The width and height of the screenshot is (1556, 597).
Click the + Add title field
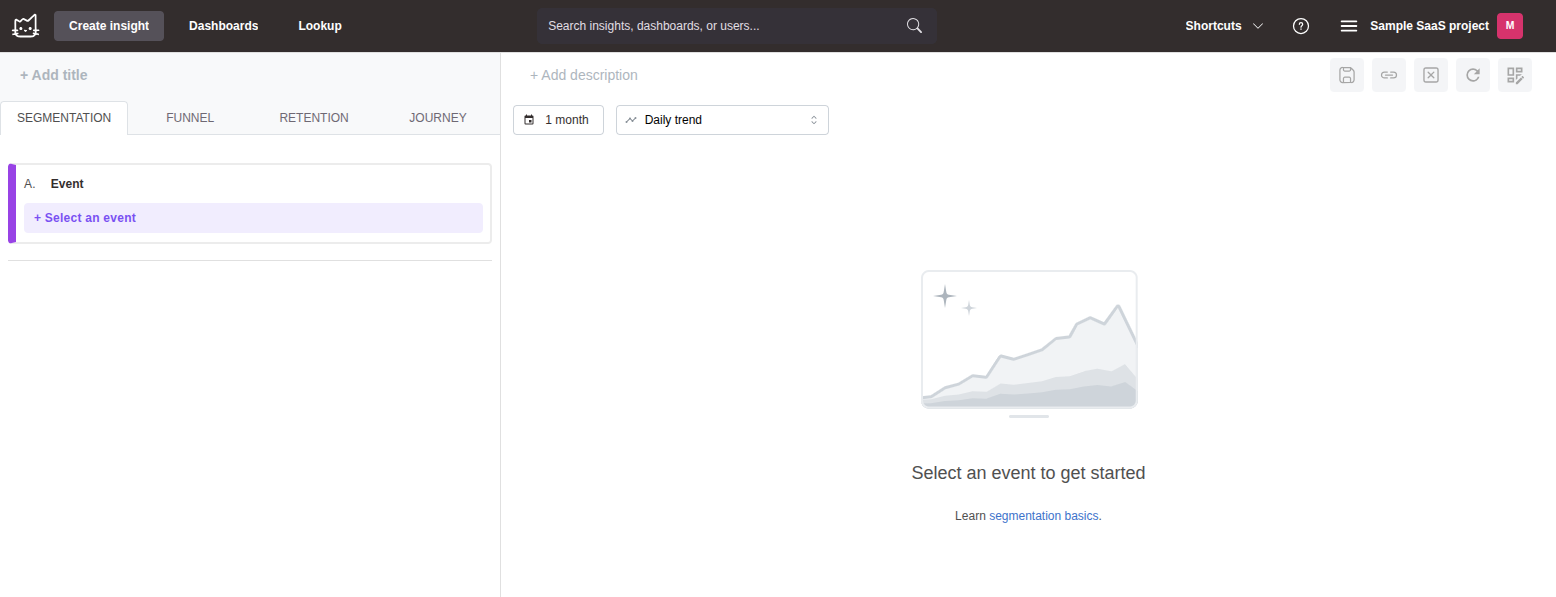54,75
